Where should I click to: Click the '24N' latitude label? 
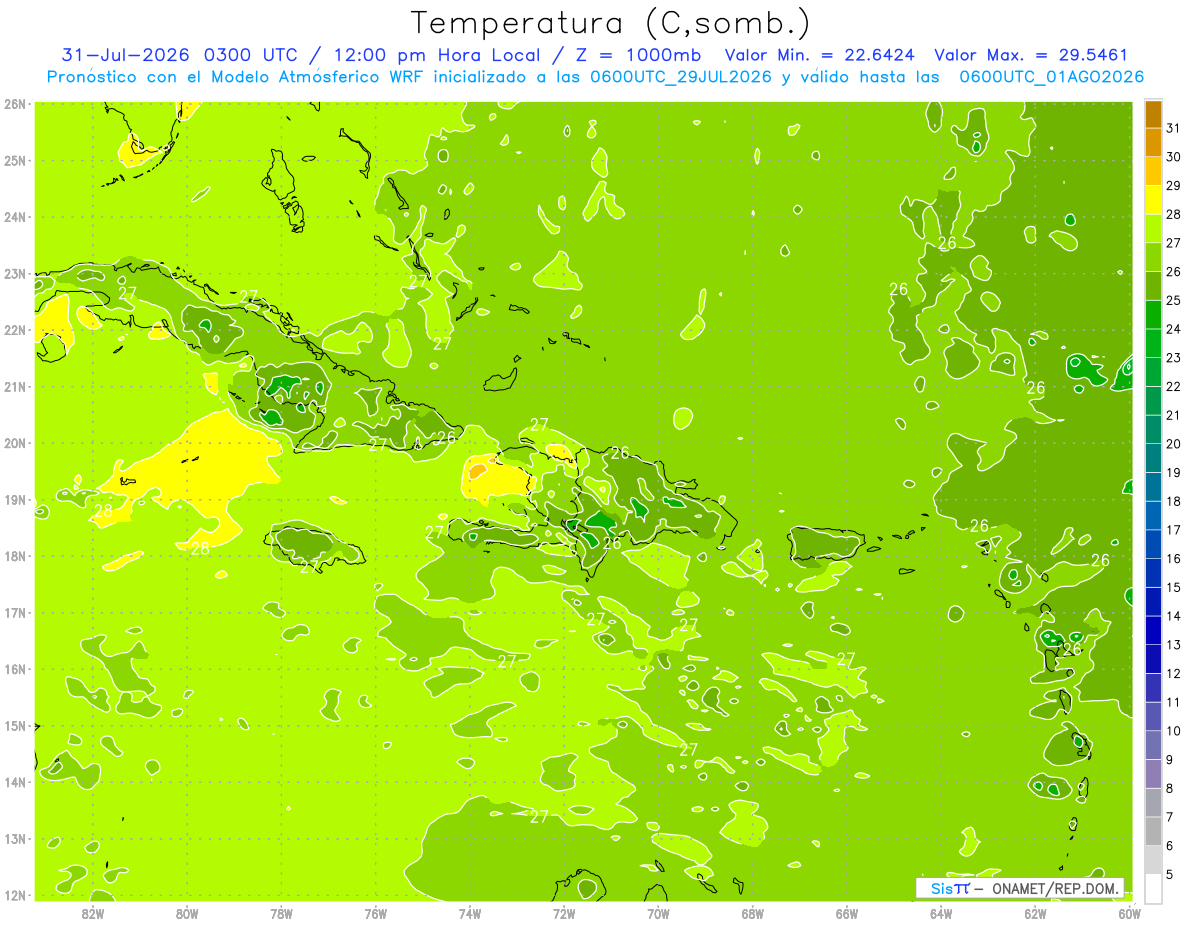click(x=15, y=217)
